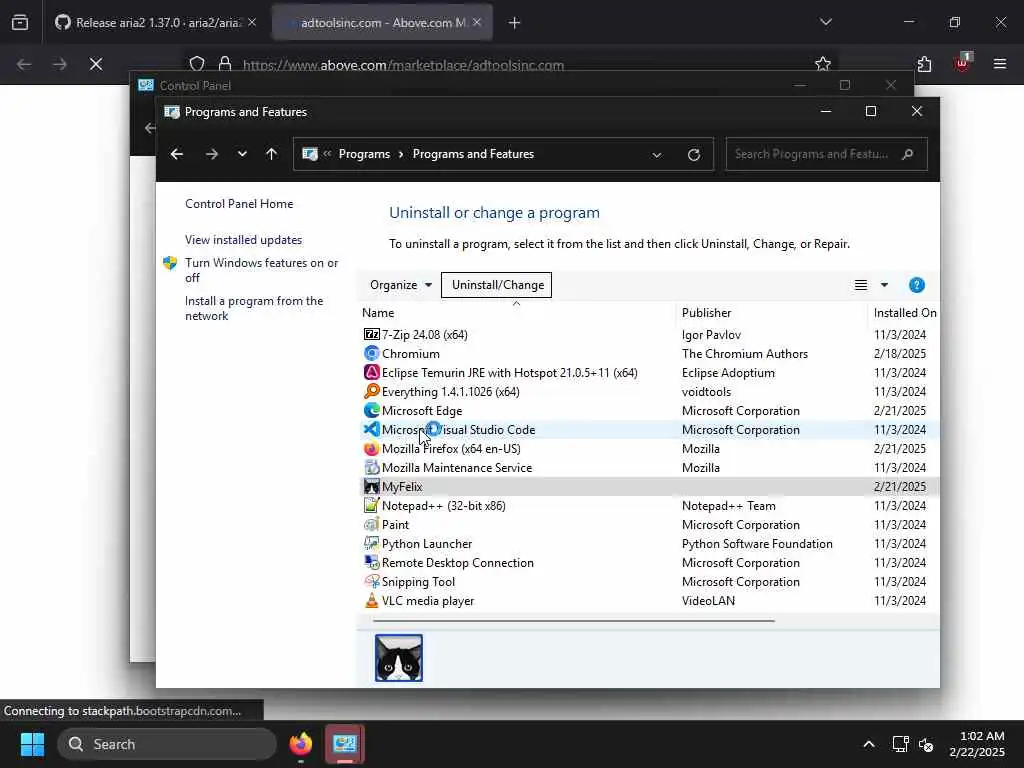Change your view list icon
This screenshot has height=768, width=1024.
pos(861,285)
